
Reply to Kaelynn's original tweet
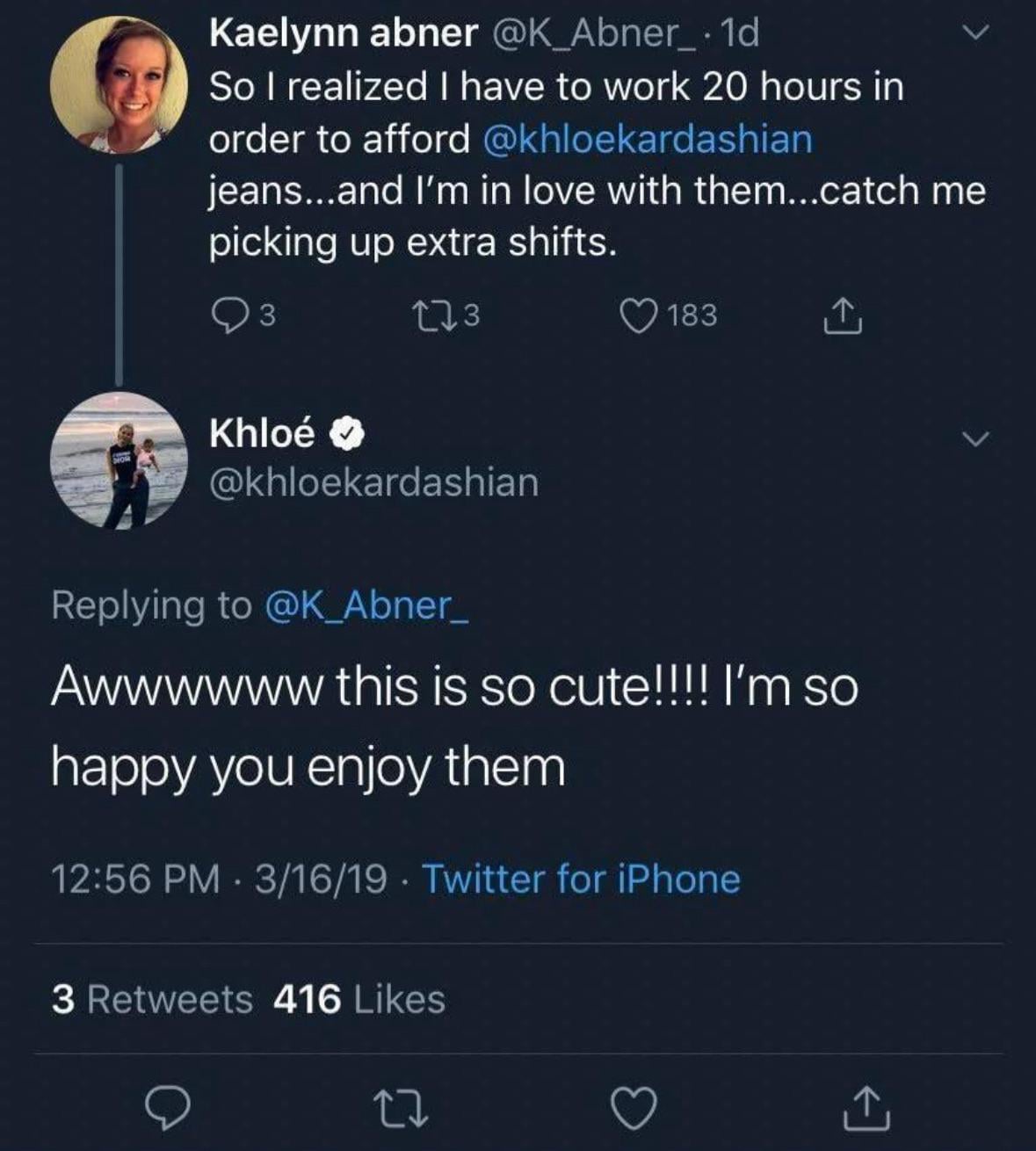click(x=231, y=315)
